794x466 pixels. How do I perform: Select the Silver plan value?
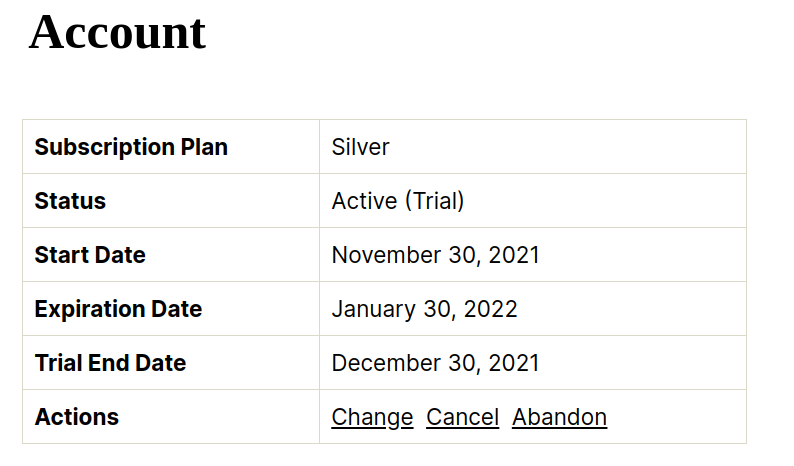[x=361, y=147]
